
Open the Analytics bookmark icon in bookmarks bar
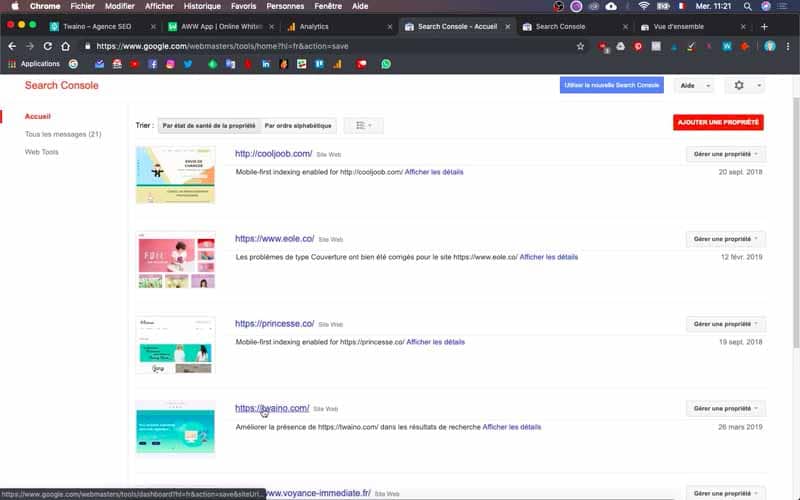point(337,64)
